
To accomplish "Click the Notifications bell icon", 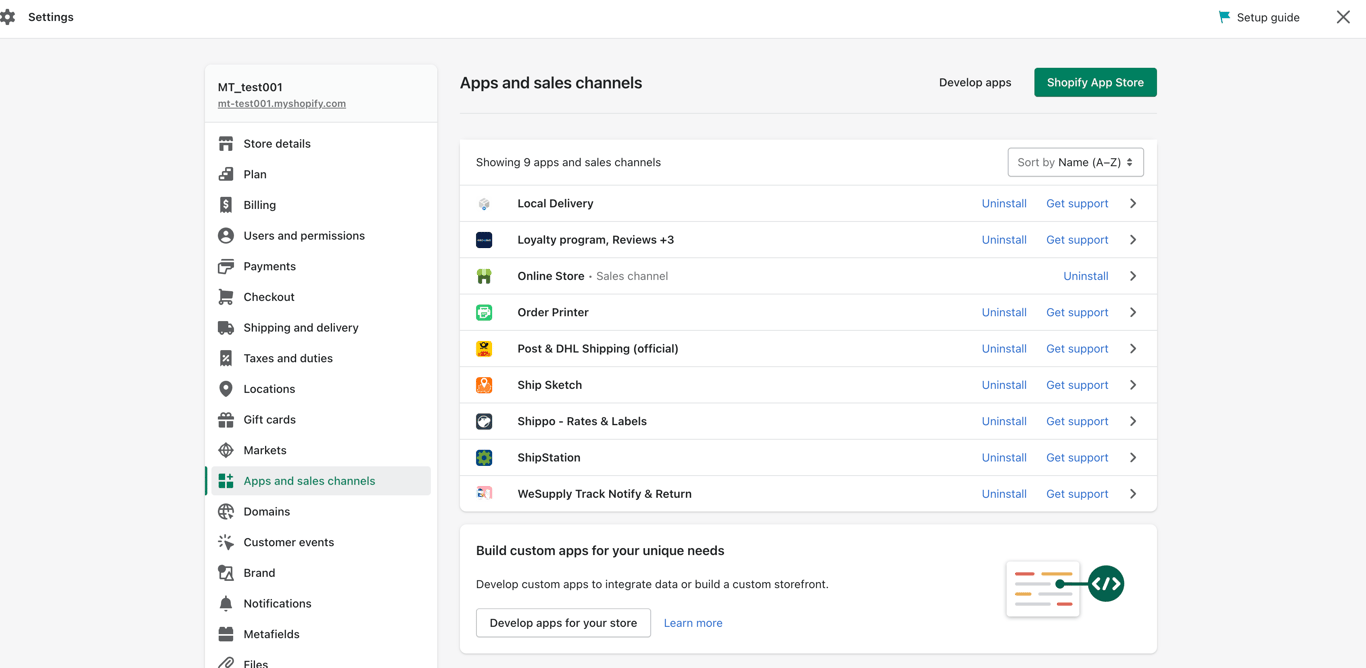I will 226,604.
